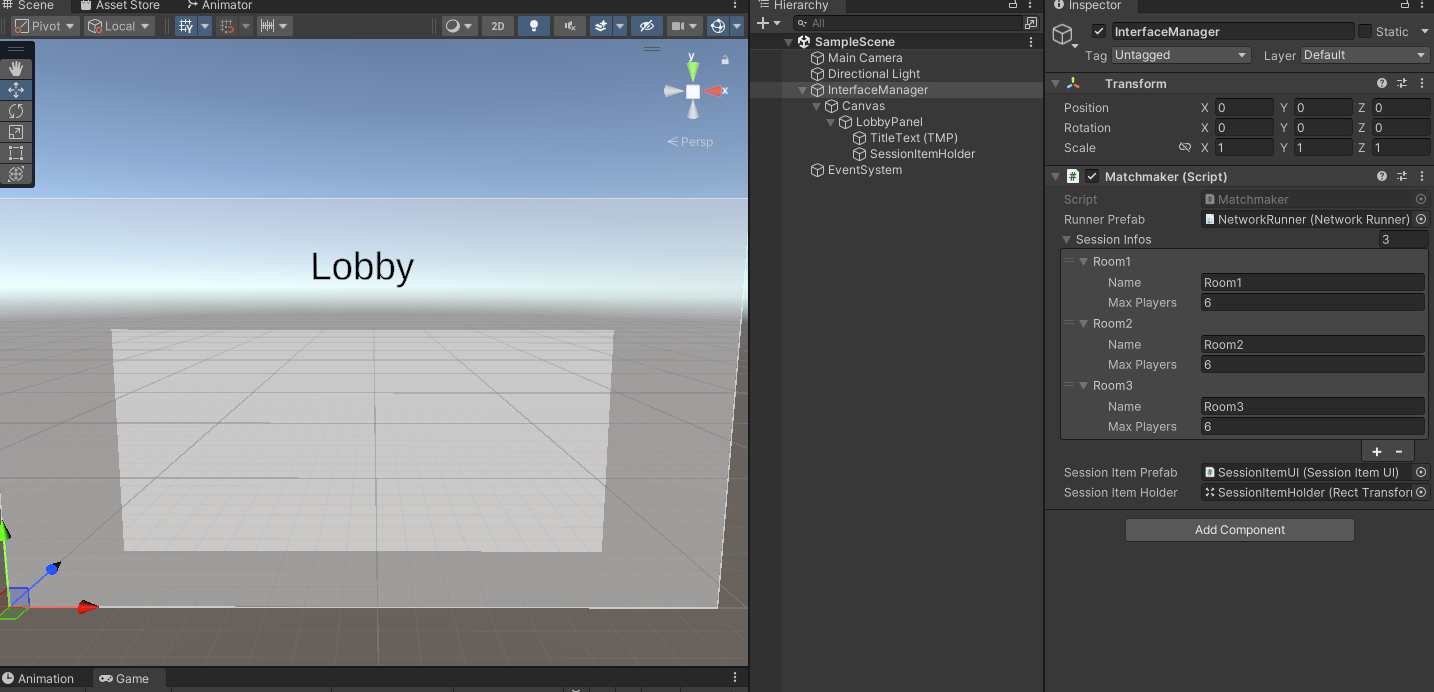Toggle Scale constrained proportions link icon
Image resolution: width=1434 pixels, height=692 pixels.
coord(1185,147)
